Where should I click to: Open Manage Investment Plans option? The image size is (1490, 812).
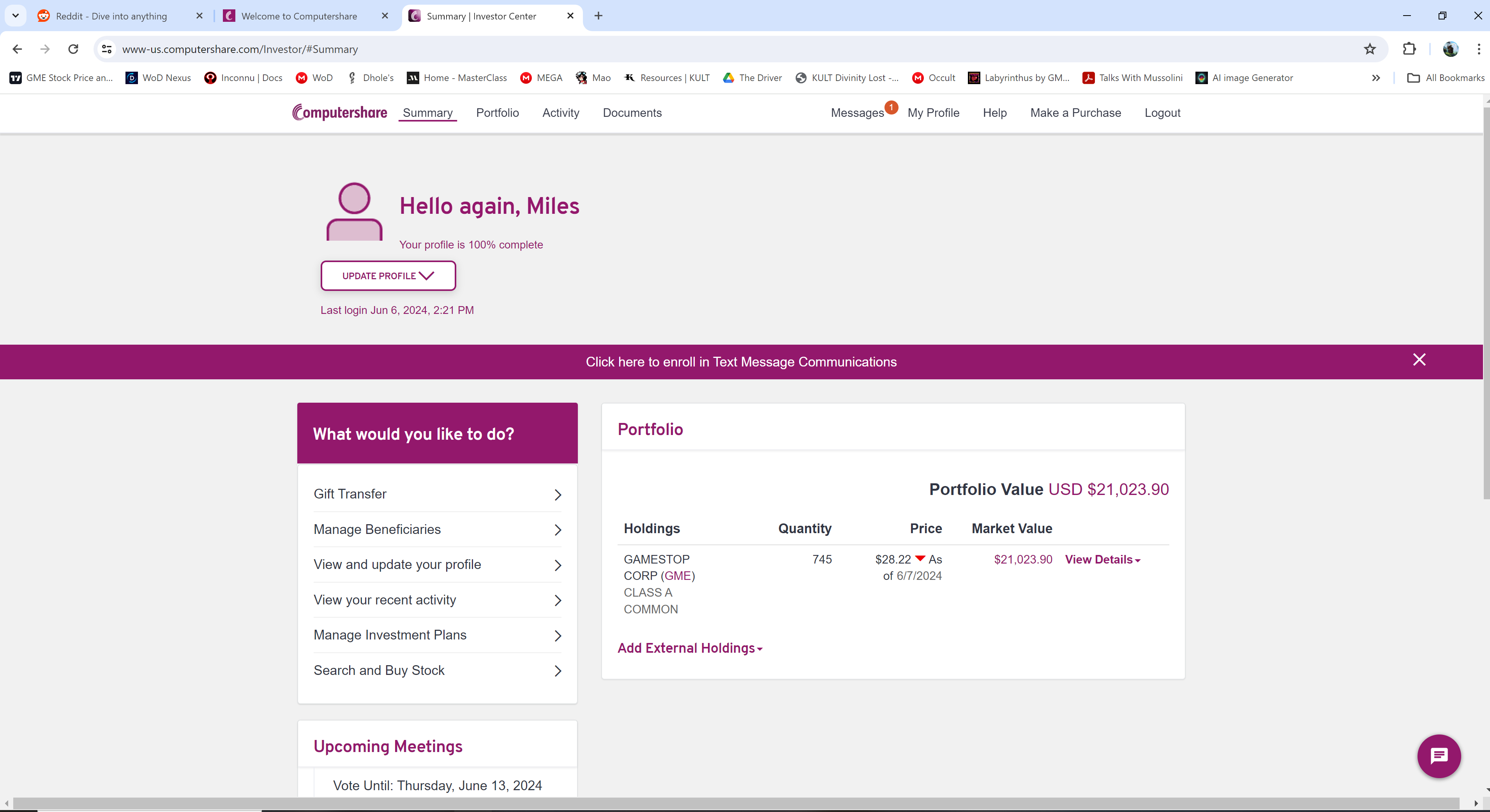click(x=437, y=635)
